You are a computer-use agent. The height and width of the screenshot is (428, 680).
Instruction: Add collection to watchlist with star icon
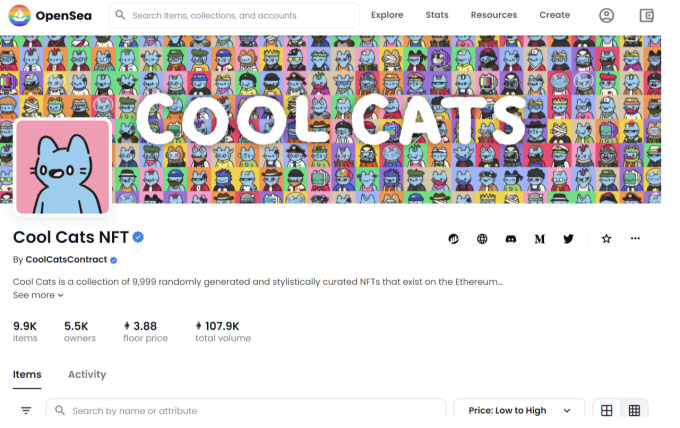pos(606,239)
